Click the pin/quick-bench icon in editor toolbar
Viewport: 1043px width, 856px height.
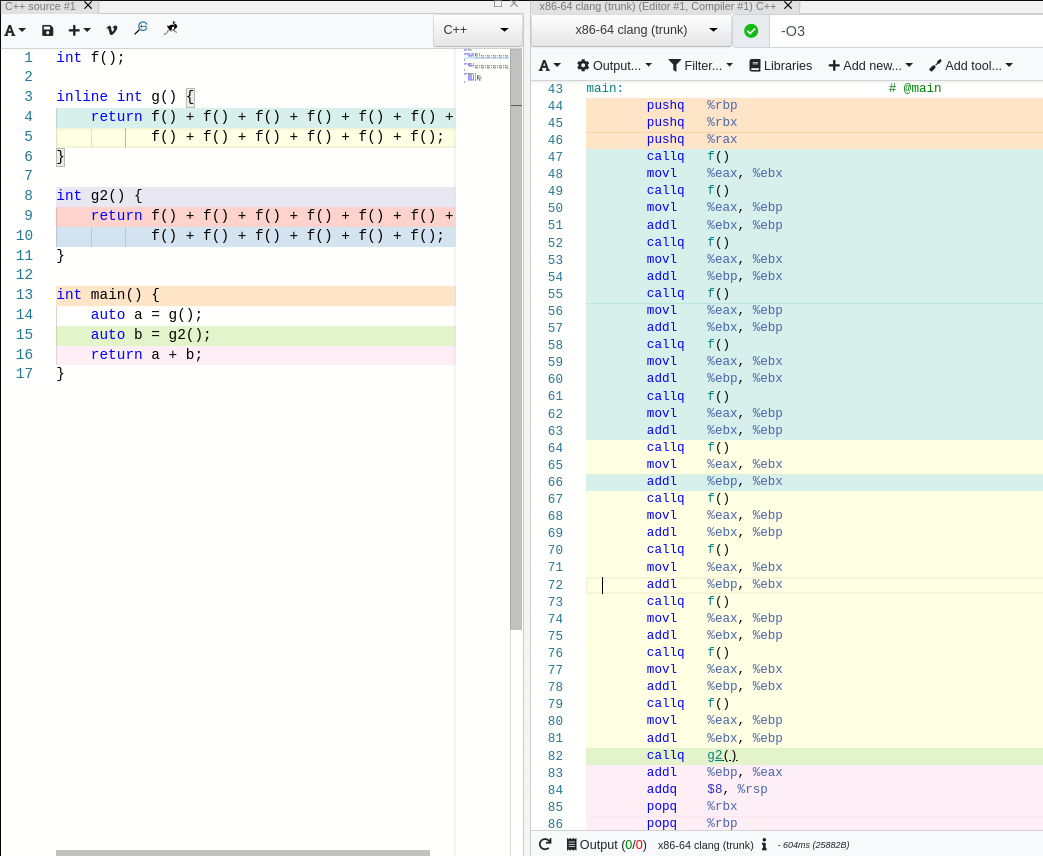171,29
